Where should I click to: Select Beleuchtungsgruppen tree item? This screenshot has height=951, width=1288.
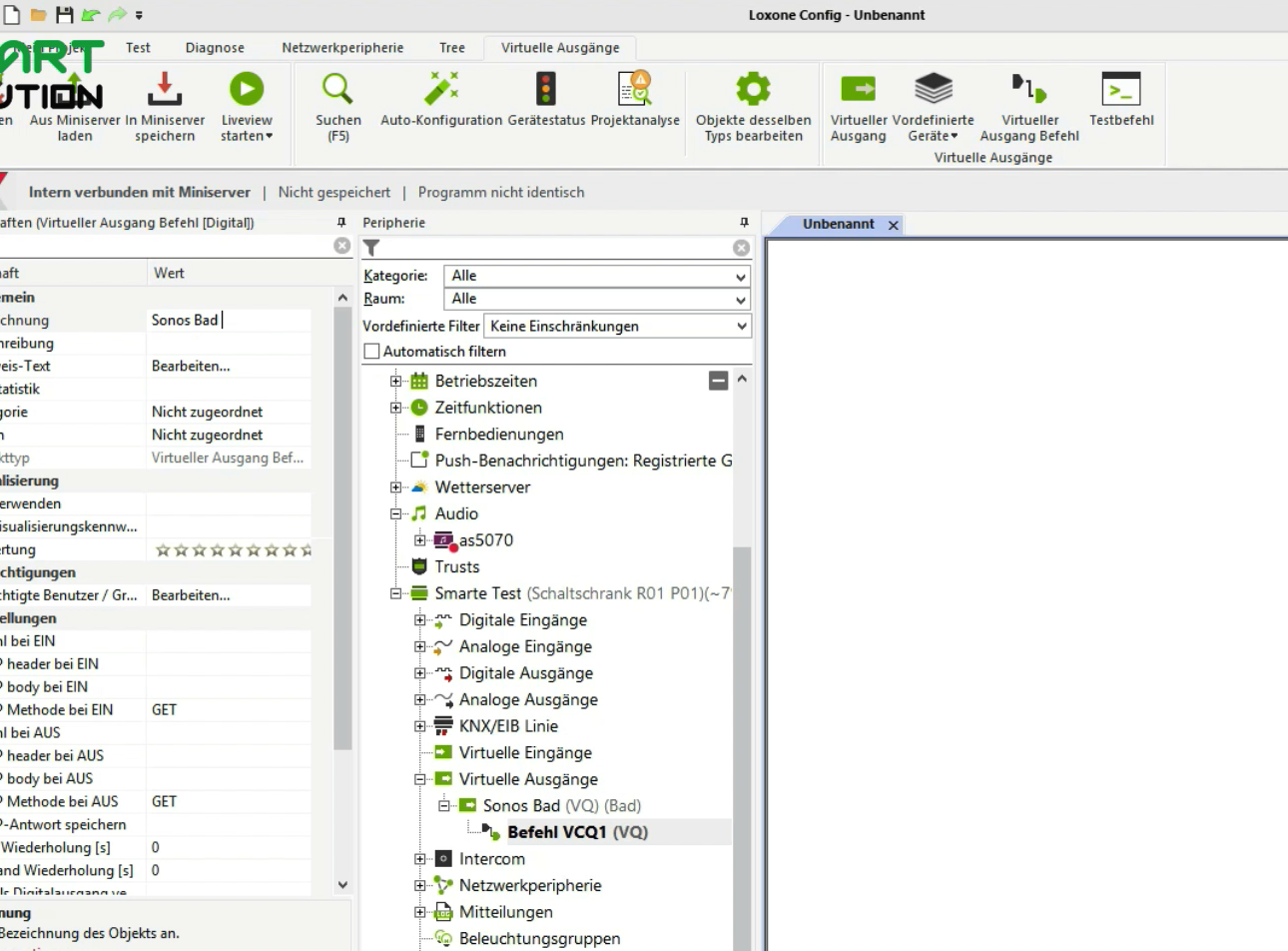click(x=539, y=938)
